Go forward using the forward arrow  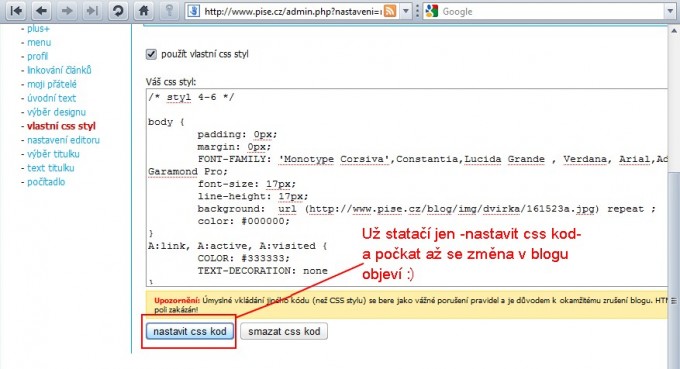[x=66, y=11]
